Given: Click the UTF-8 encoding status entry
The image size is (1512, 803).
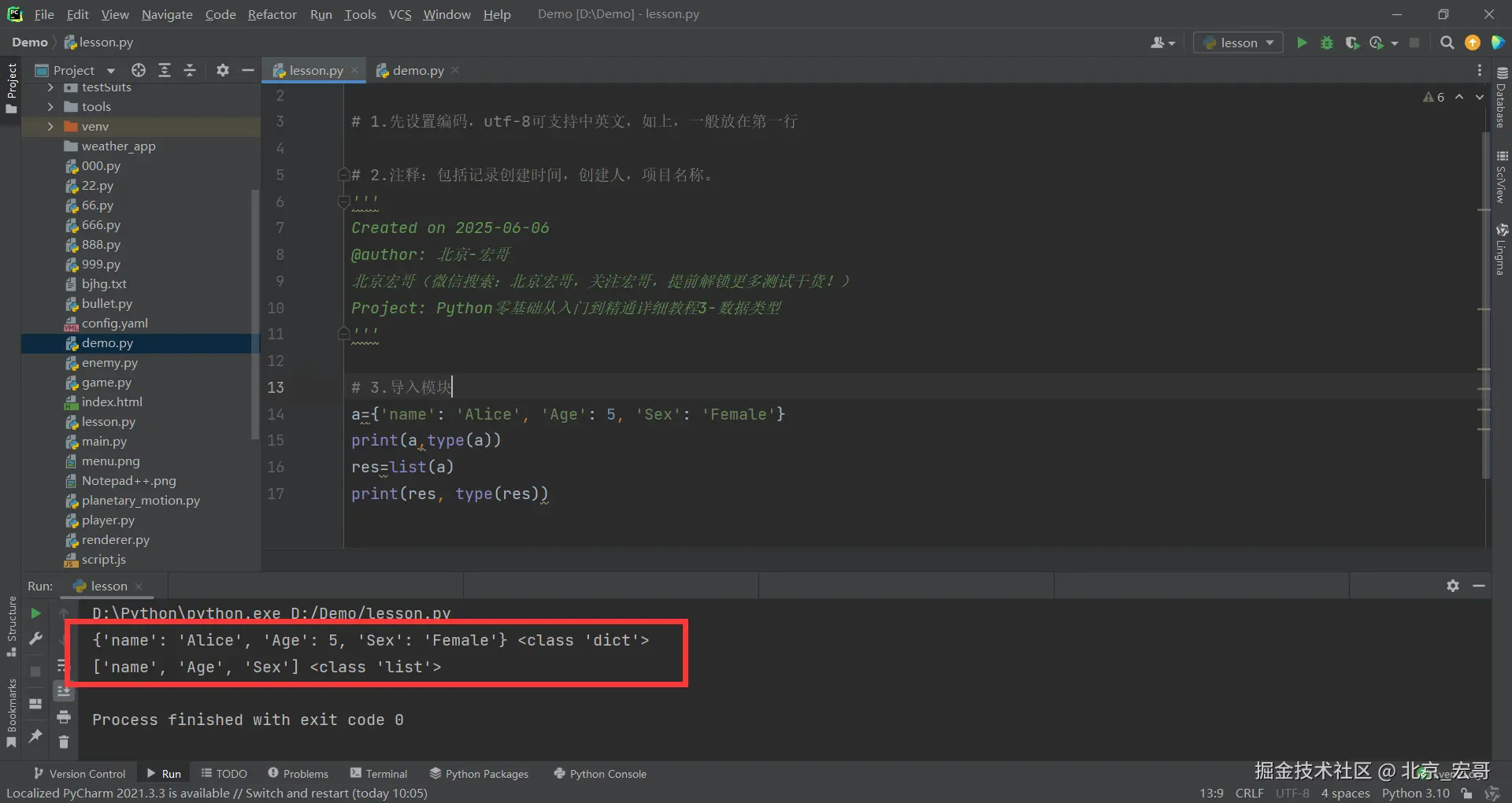Looking at the screenshot, I should coord(1292,793).
